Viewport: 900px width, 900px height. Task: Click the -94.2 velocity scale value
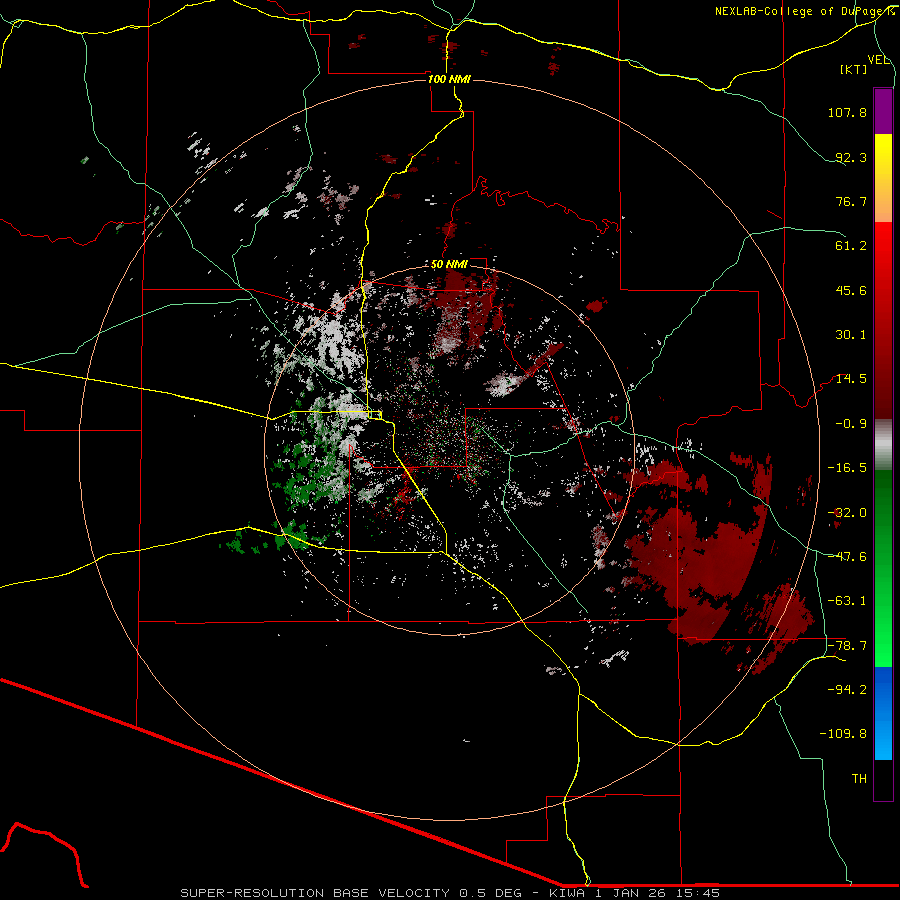847,690
